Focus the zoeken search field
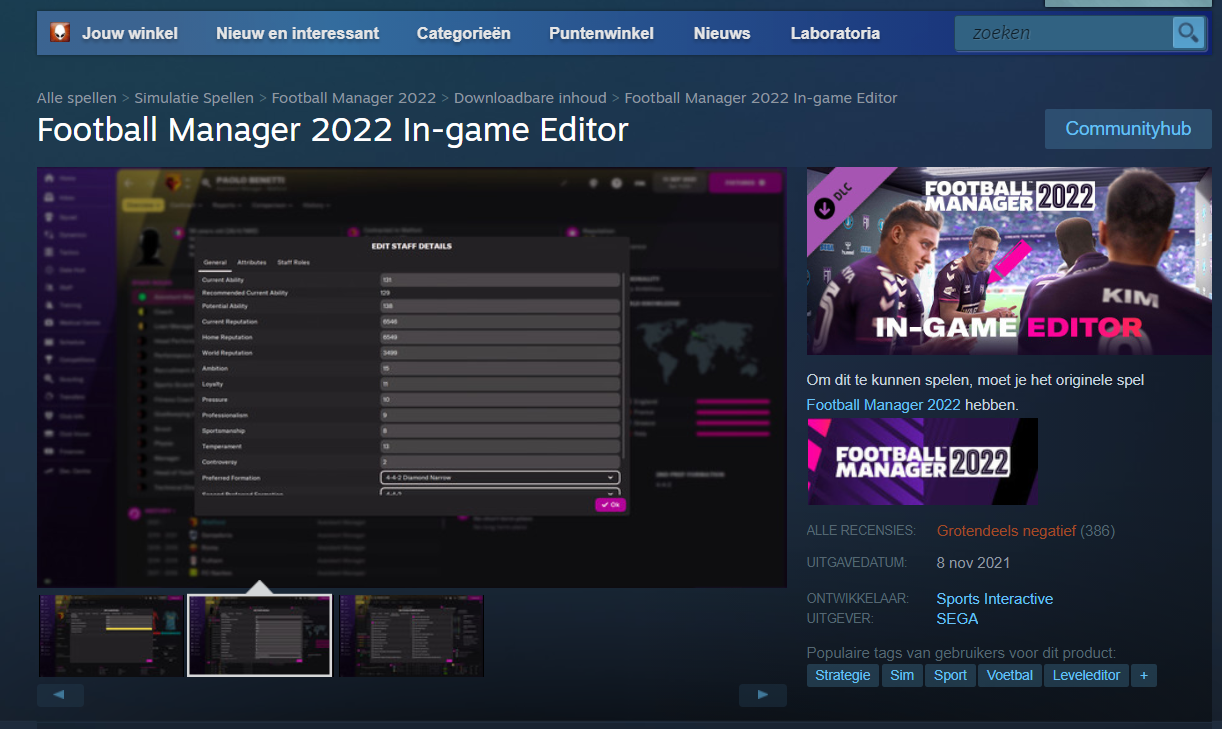The height and width of the screenshot is (729, 1222). click(x=1064, y=33)
